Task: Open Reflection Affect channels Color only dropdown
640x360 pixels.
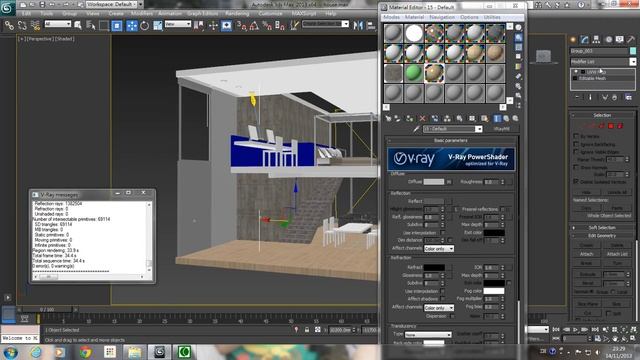Action: pyautogui.click(x=439, y=249)
